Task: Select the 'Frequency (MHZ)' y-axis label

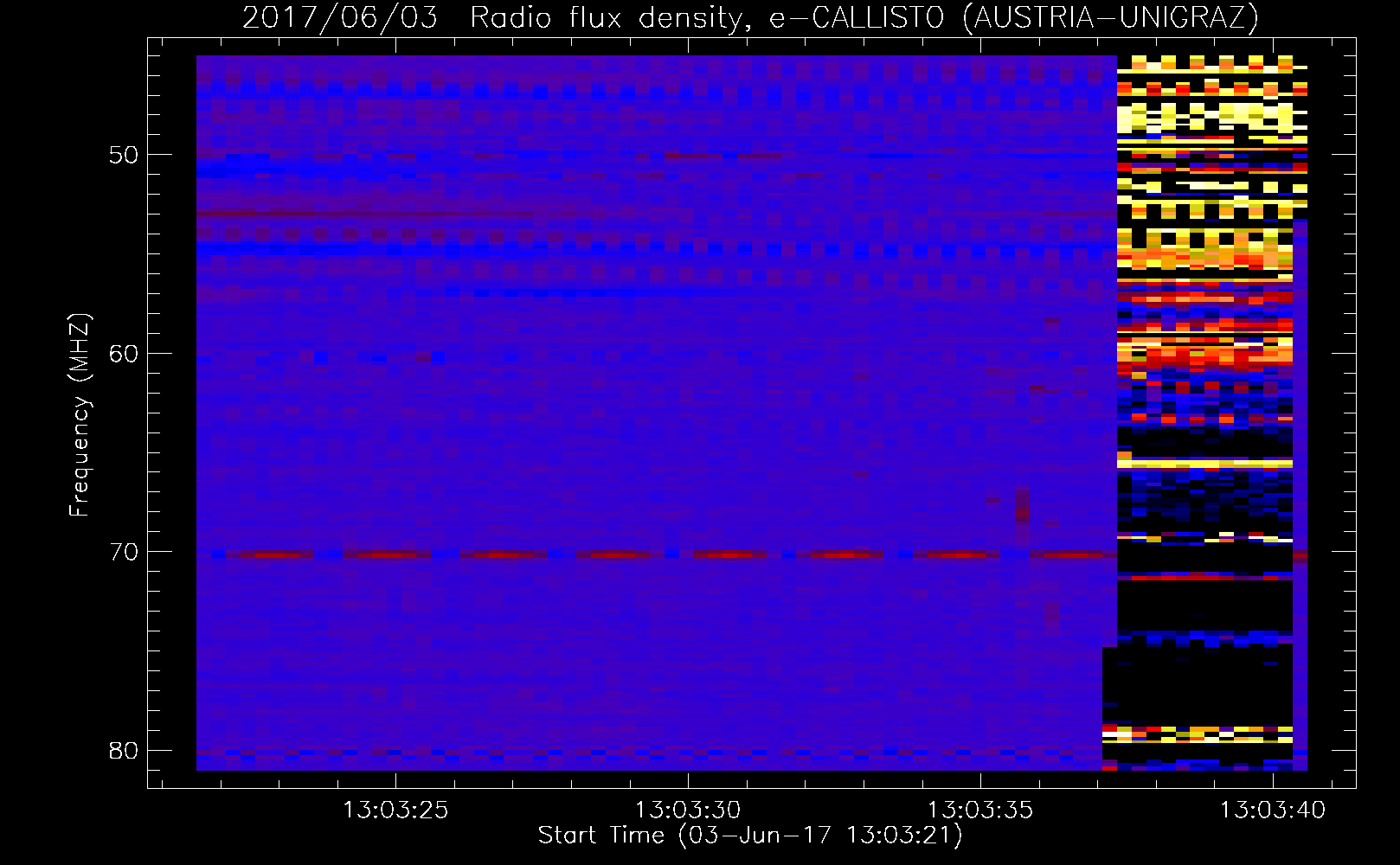Action: tap(80, 415)
